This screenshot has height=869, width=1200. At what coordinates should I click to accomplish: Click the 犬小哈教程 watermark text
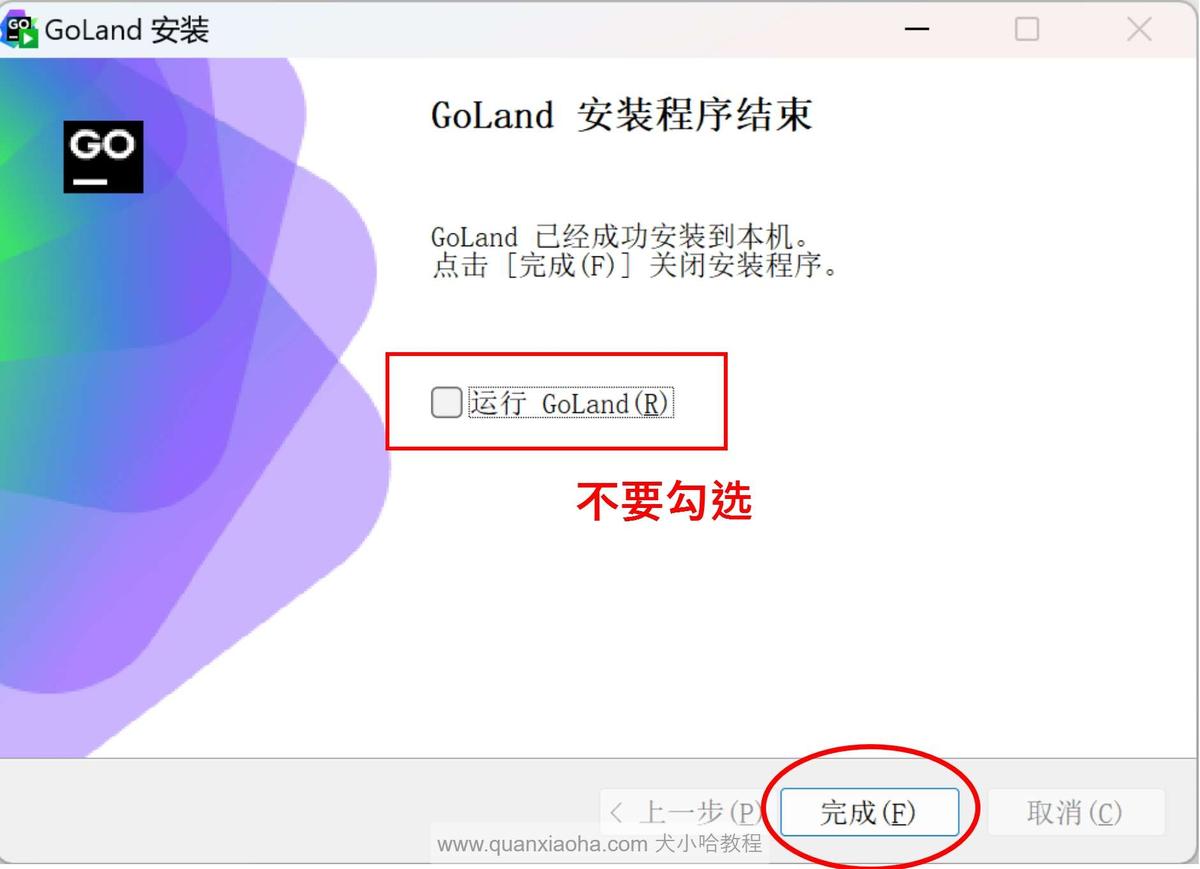coord(708,843)
